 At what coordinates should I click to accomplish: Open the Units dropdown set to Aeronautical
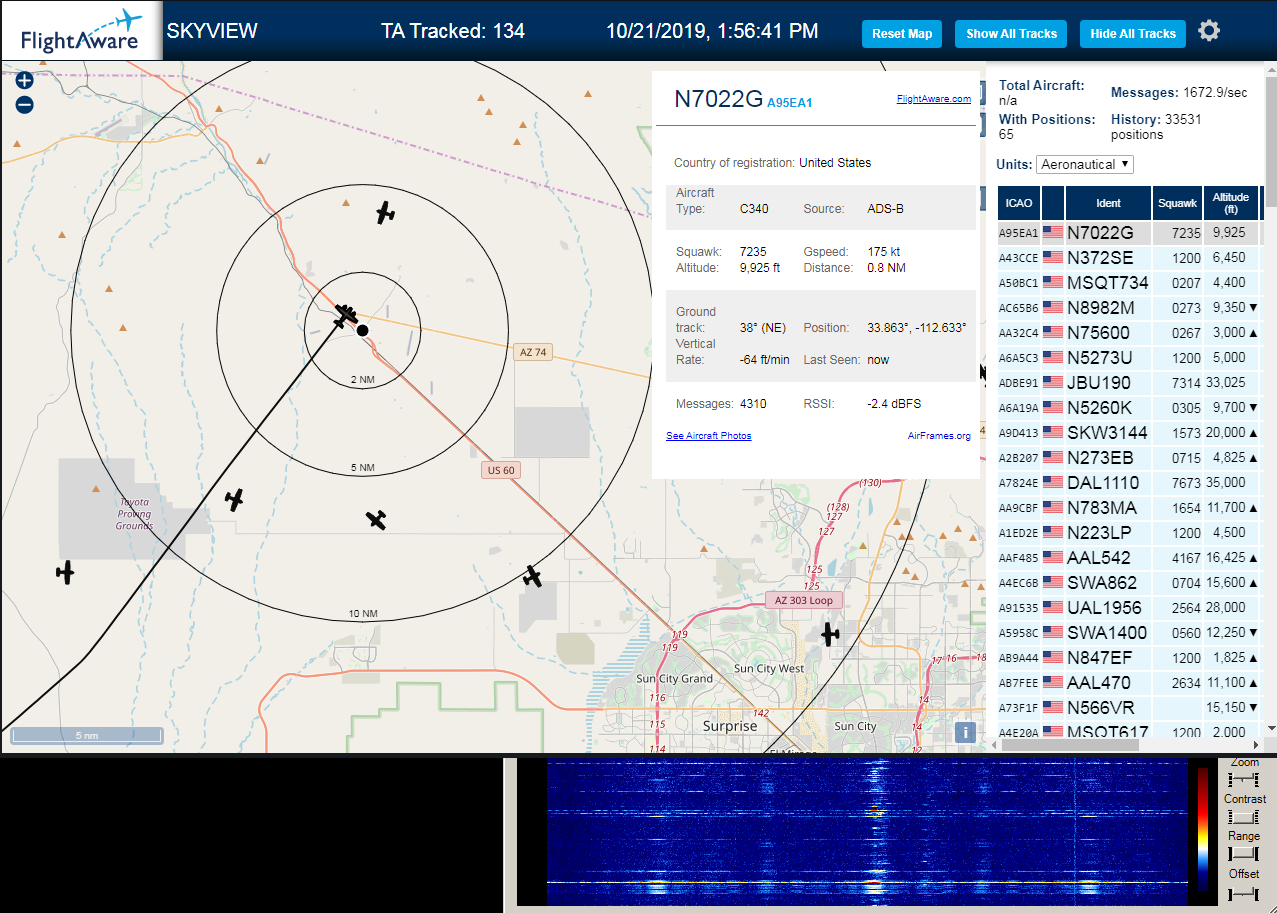1085,164
